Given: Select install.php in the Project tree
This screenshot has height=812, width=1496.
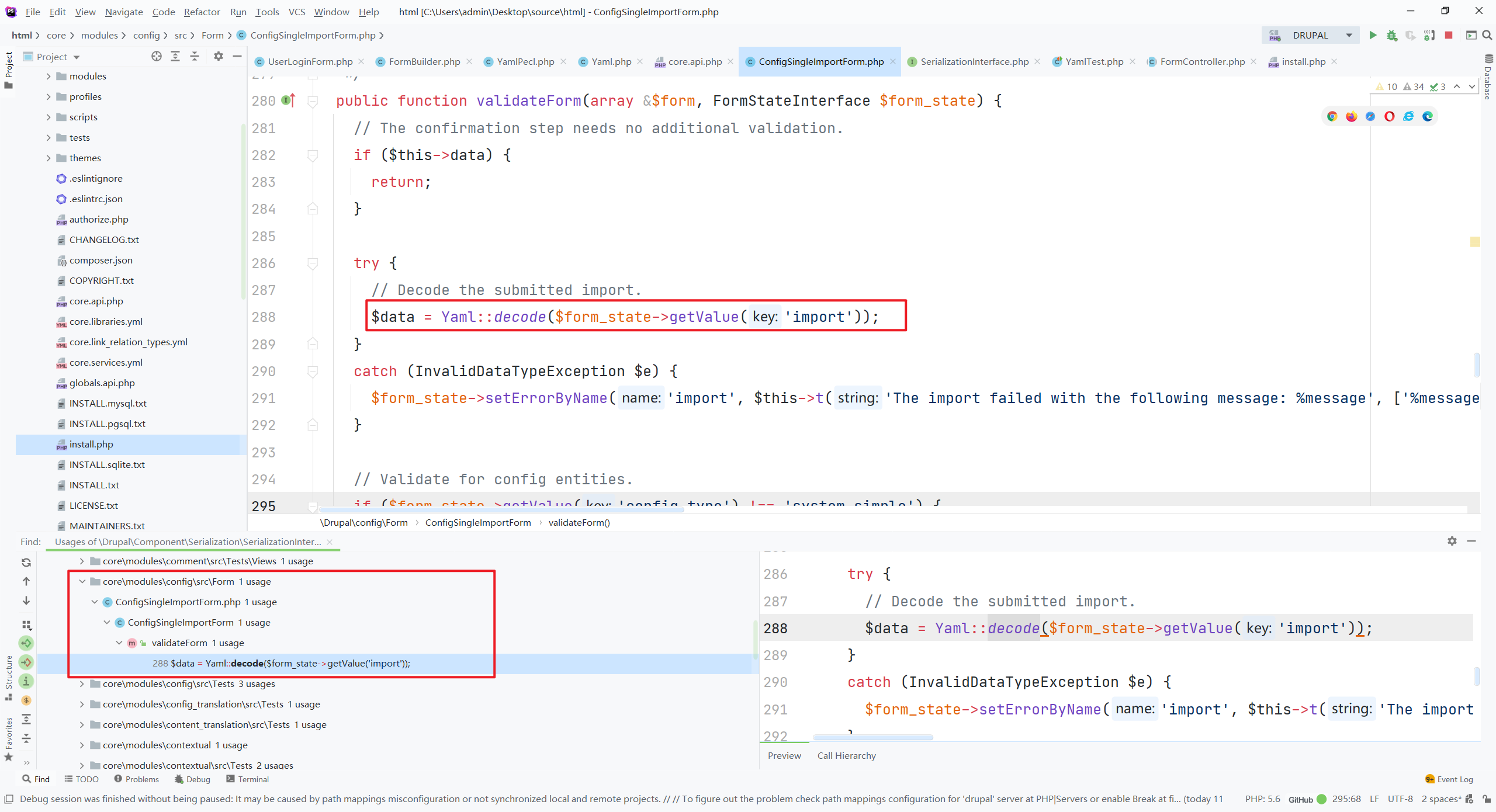Looking at the screenshot, I should [x=91, y=444].
